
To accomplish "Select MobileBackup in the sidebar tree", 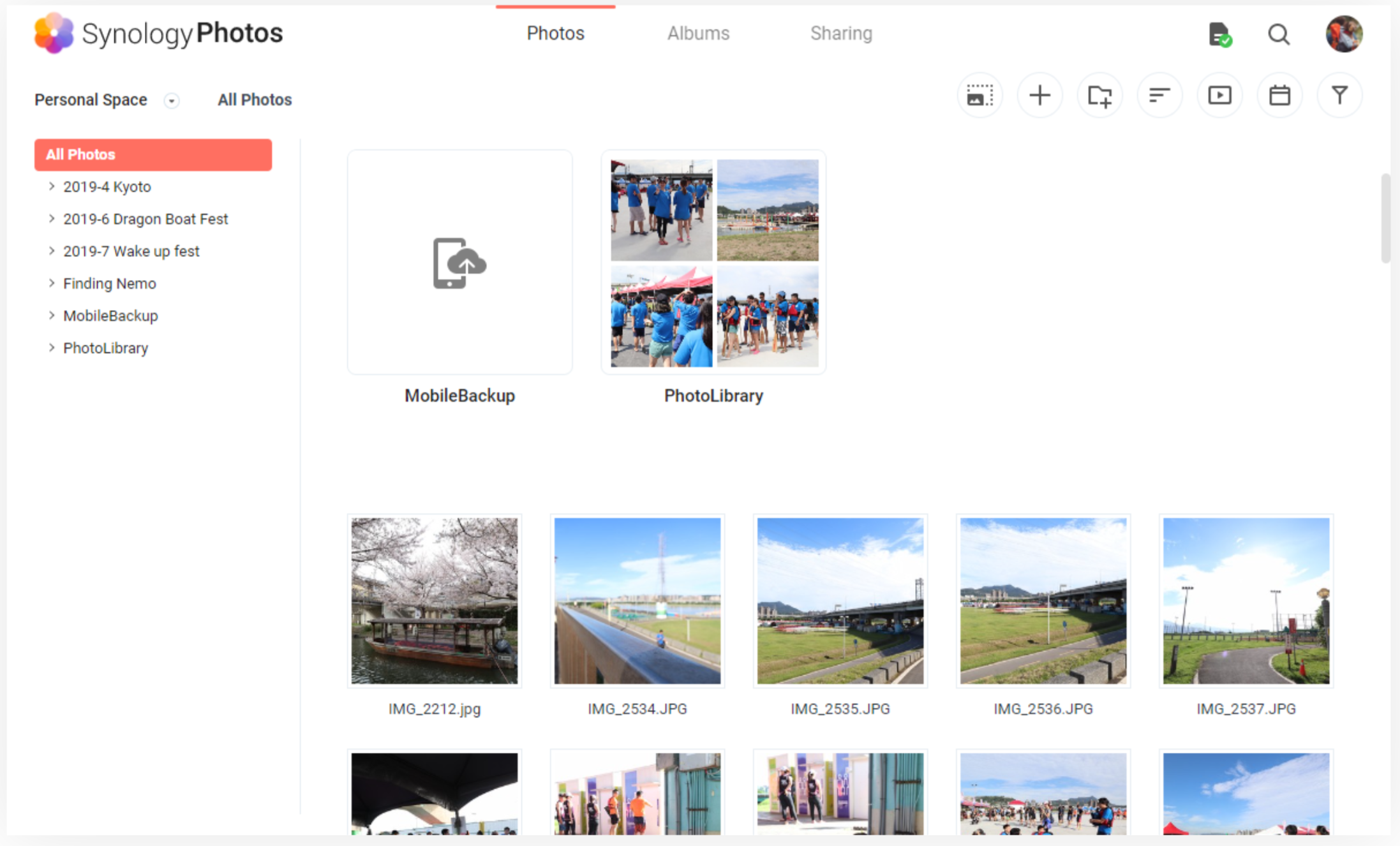I will click(110, 316).
